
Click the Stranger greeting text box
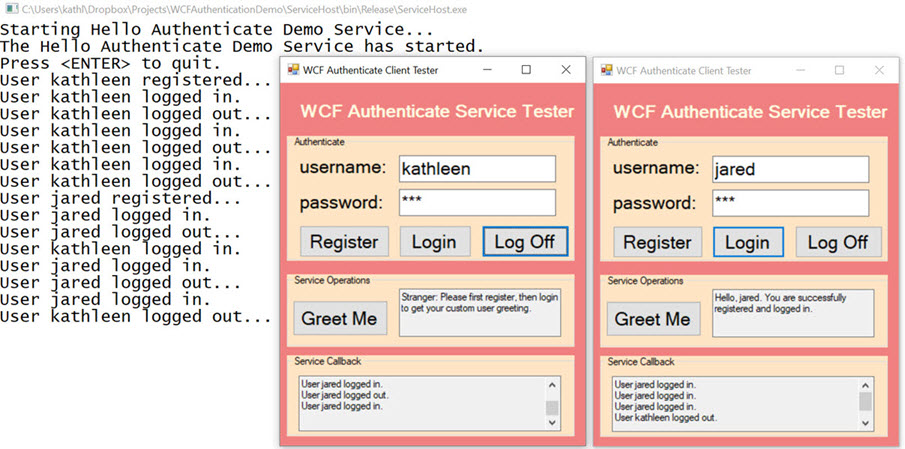[x=480, y=312]
